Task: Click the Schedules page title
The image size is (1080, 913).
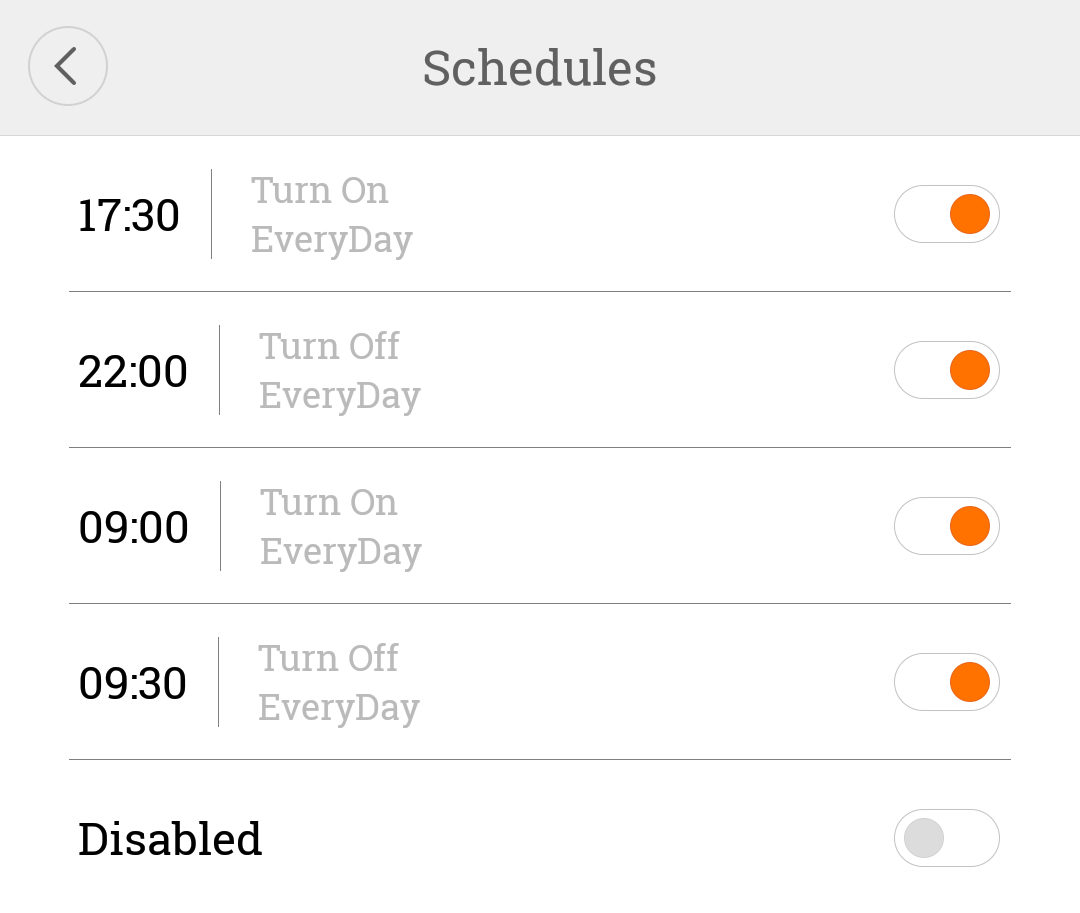Action: (539, 68)
